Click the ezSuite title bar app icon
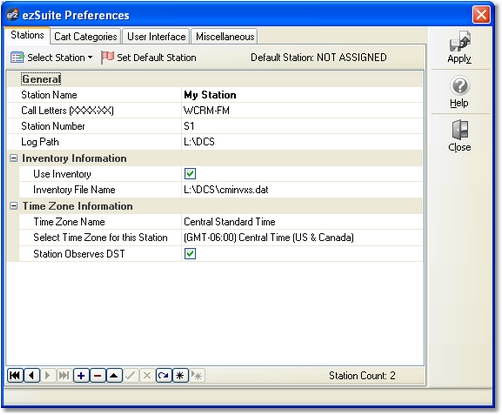This screenshot has width=502, height=415. click(x=13, y=15)
